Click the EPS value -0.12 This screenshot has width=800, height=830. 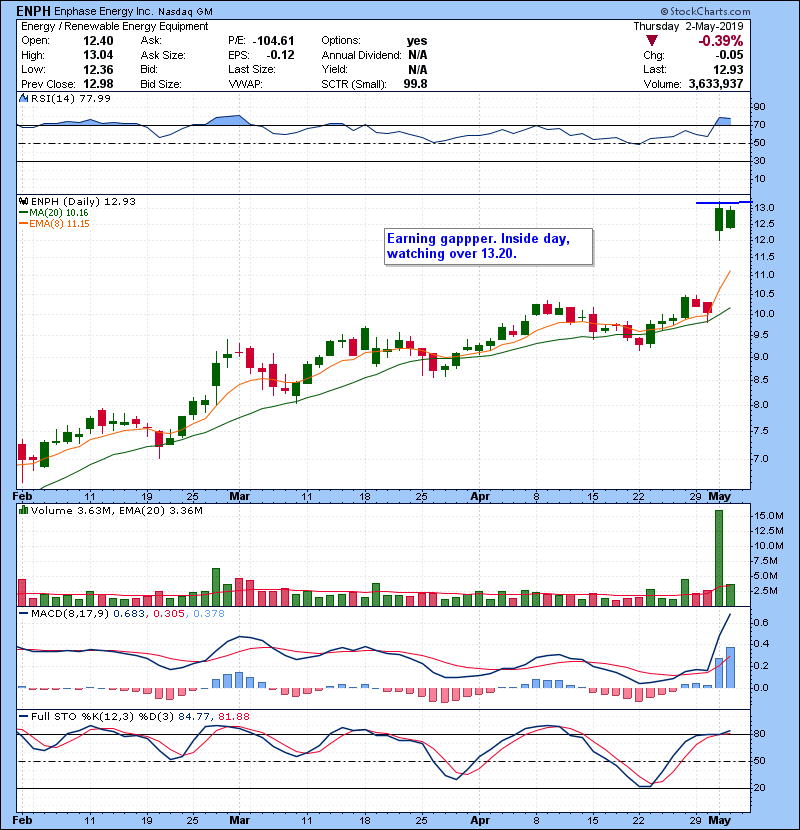coord(280,55)
